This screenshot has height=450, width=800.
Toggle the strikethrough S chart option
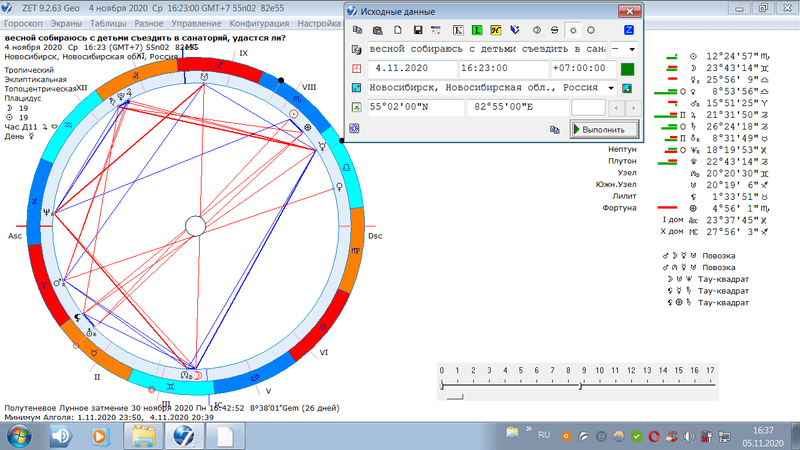click(552, 30)
